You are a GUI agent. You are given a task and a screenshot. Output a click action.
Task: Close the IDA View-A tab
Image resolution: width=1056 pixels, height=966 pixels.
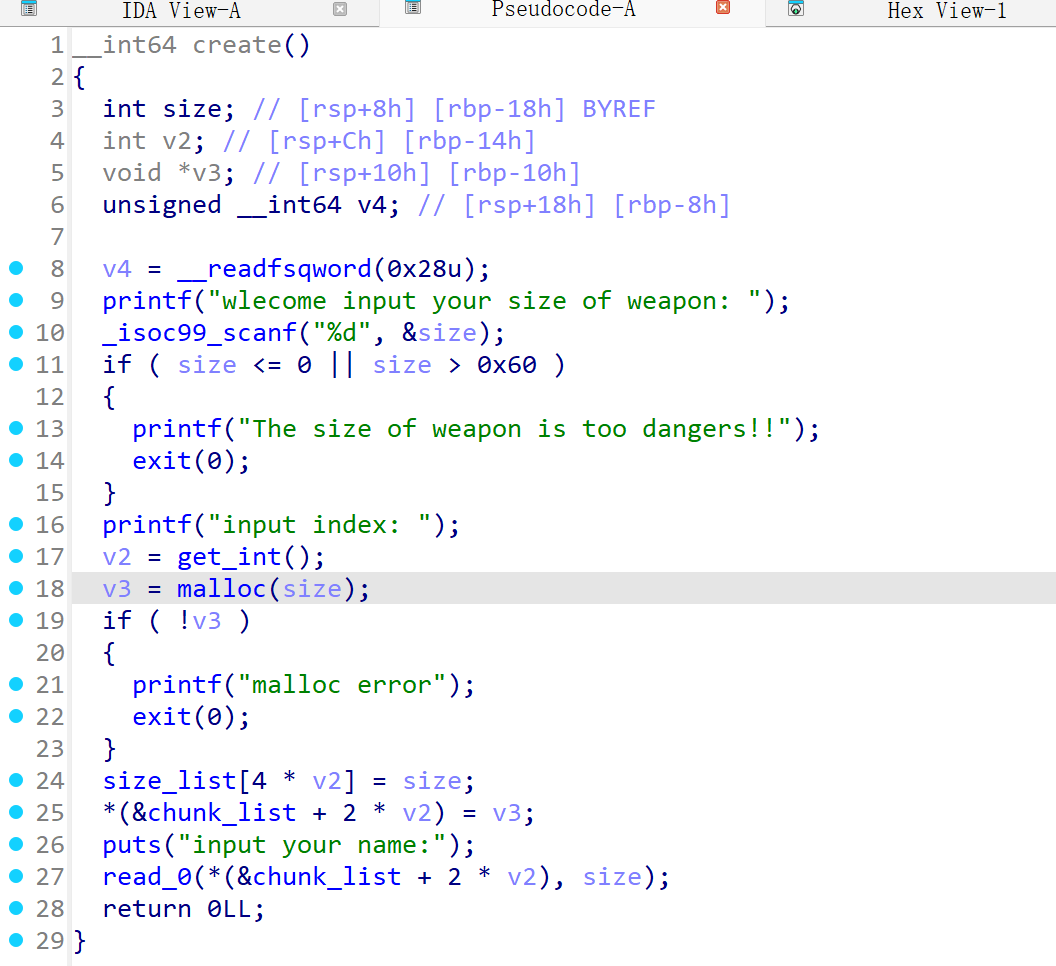(340, 10)
